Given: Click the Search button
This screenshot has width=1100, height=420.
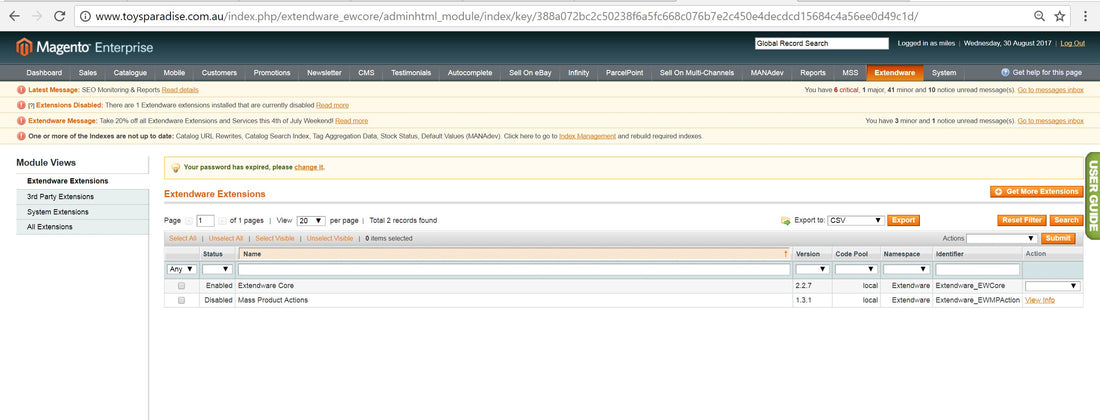Looking at the screenshot, I should coord(1066,220).
